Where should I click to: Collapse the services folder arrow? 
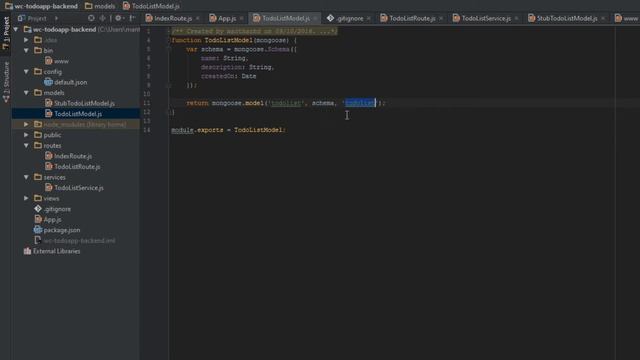(x=26, y=177)
